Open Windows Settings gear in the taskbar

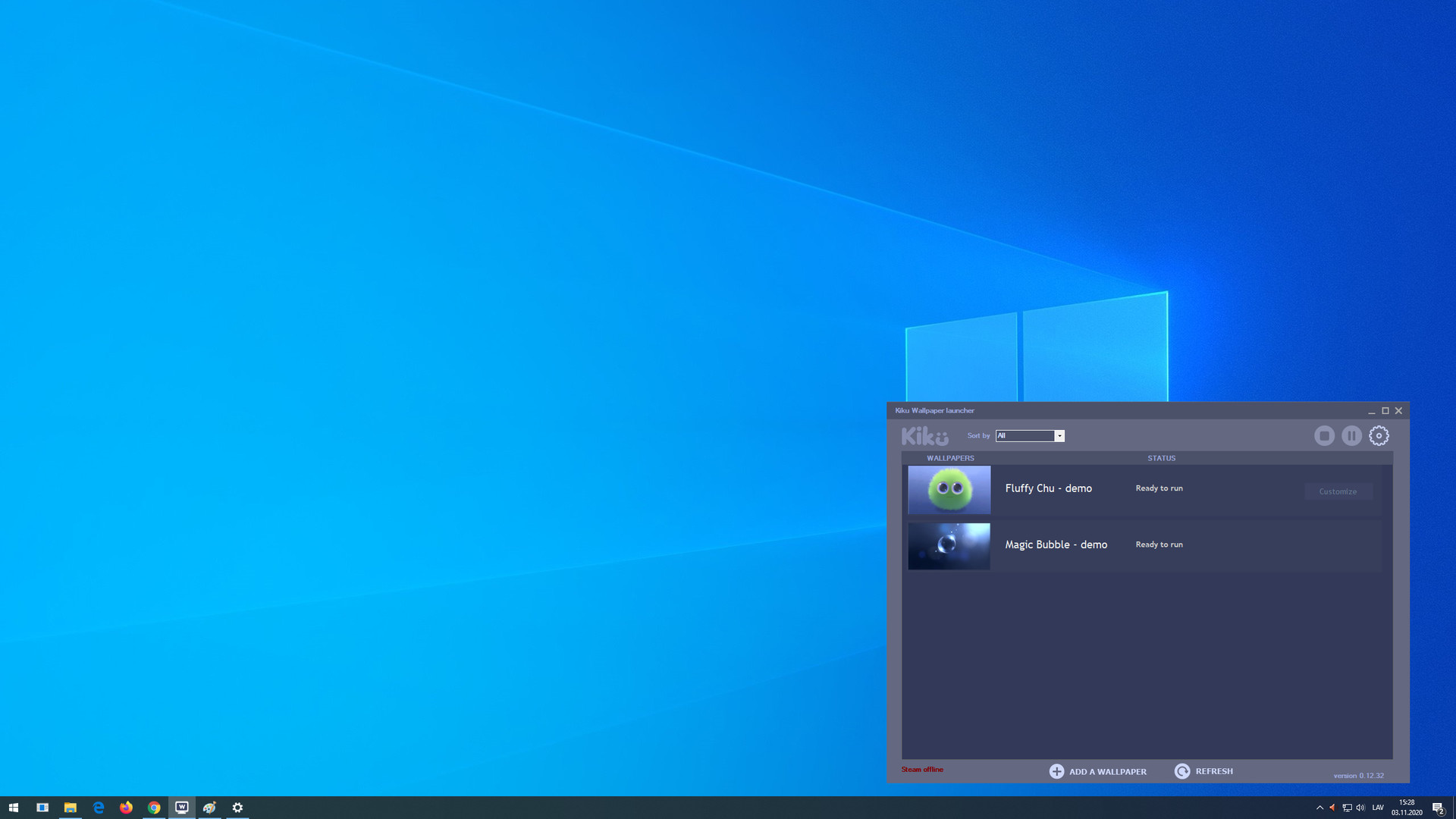[237, 808]
